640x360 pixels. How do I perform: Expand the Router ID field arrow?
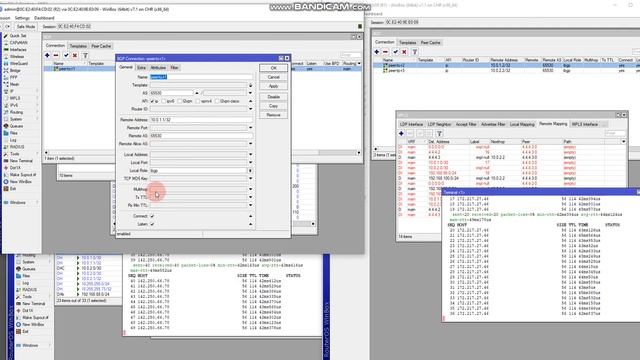click(x=250, y=109)
